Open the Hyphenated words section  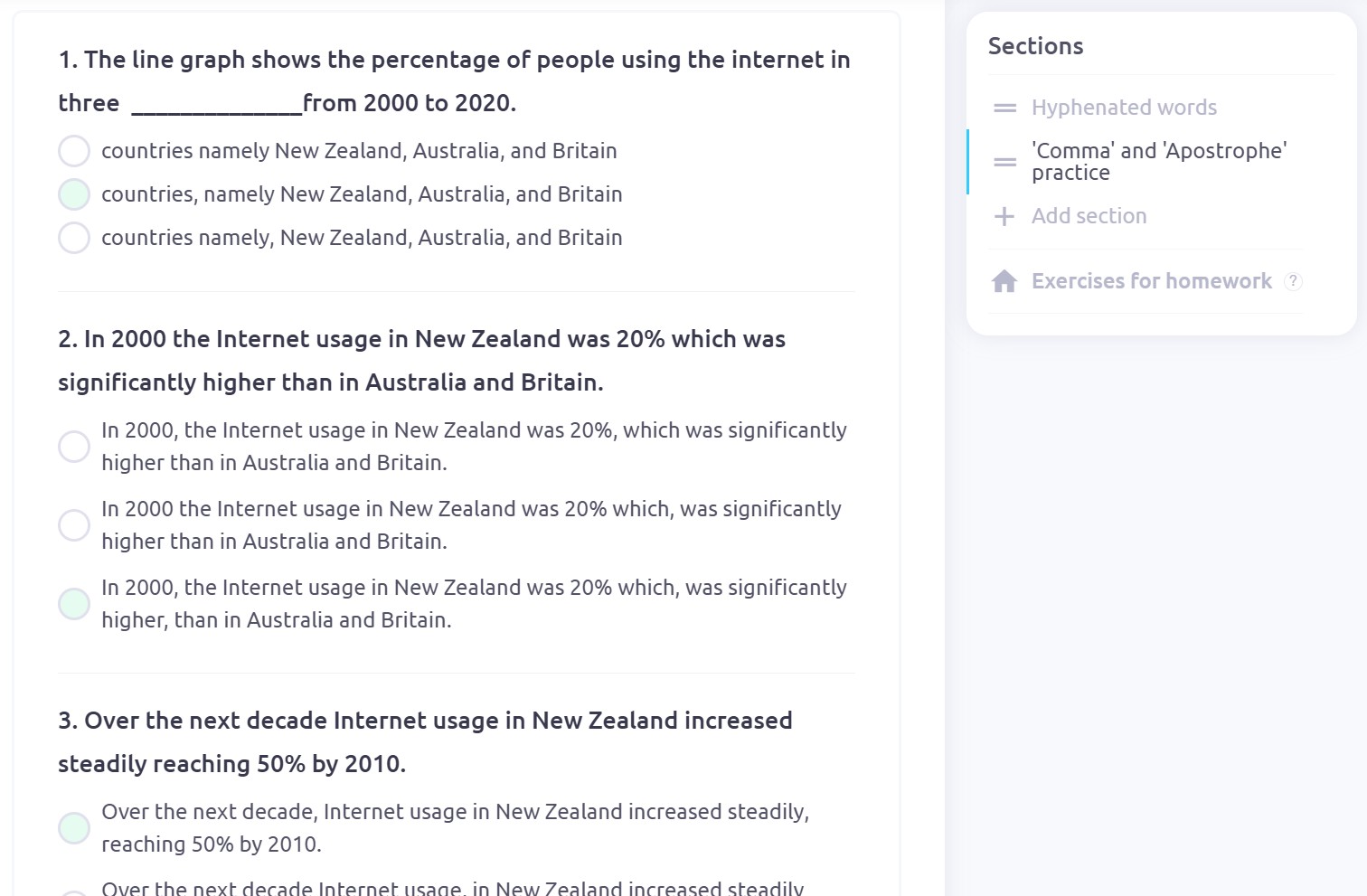coord(1124,108)
